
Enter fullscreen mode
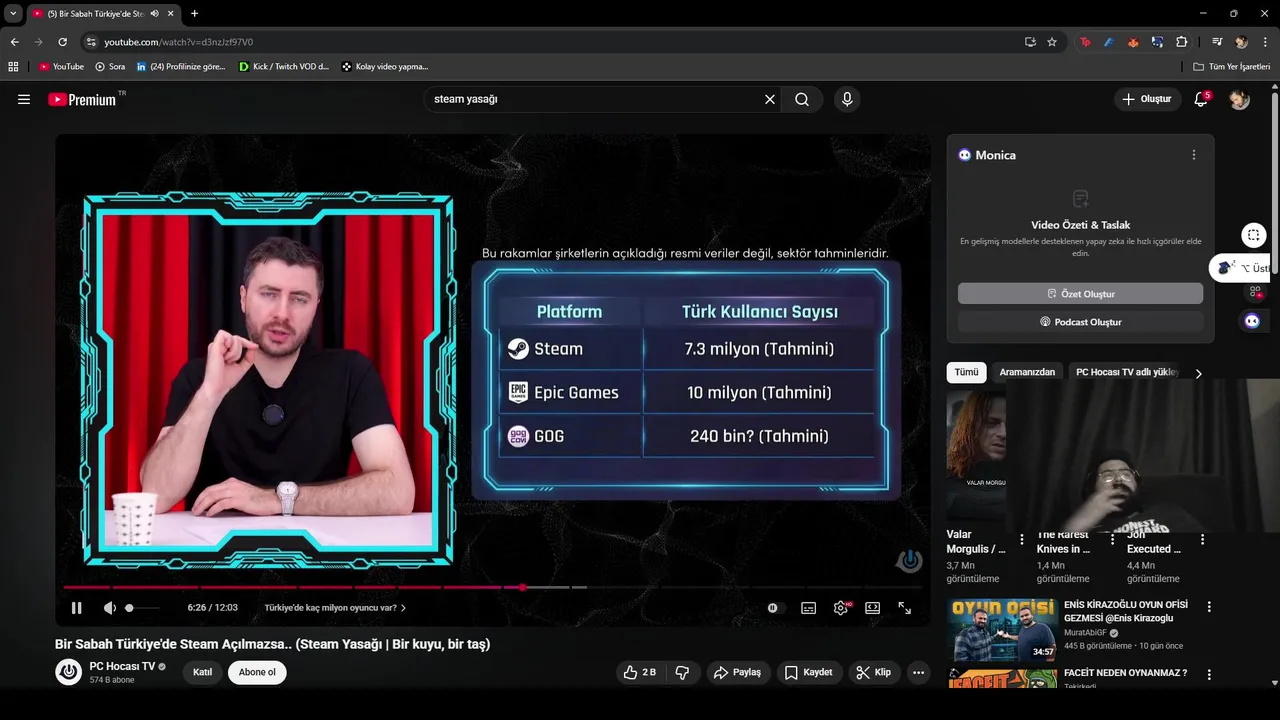[x=904, y=607]
